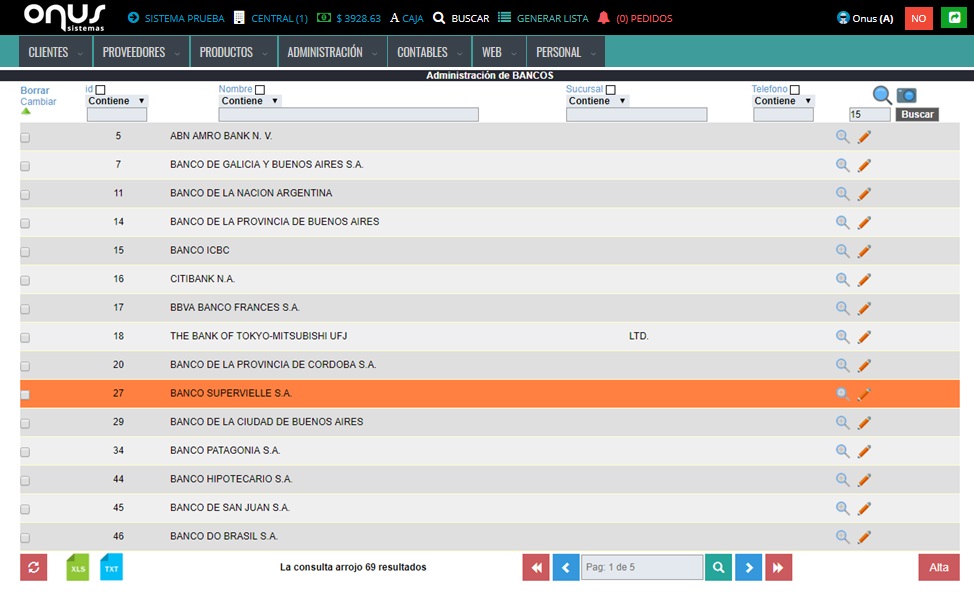Focus the id filter text field
The width and height of the screenshot is (974, 595).
pyautogui.click(x=117, y=114)
